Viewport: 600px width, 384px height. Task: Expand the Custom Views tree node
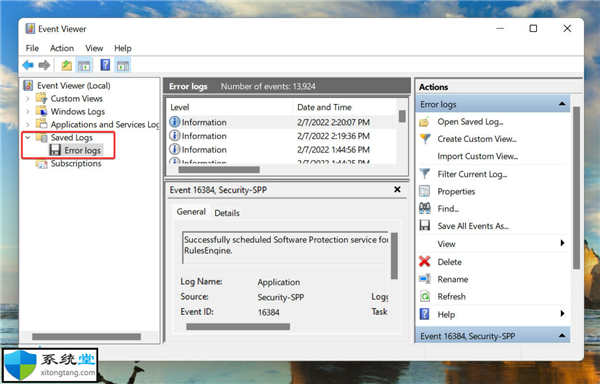click(x=28, y=99)
